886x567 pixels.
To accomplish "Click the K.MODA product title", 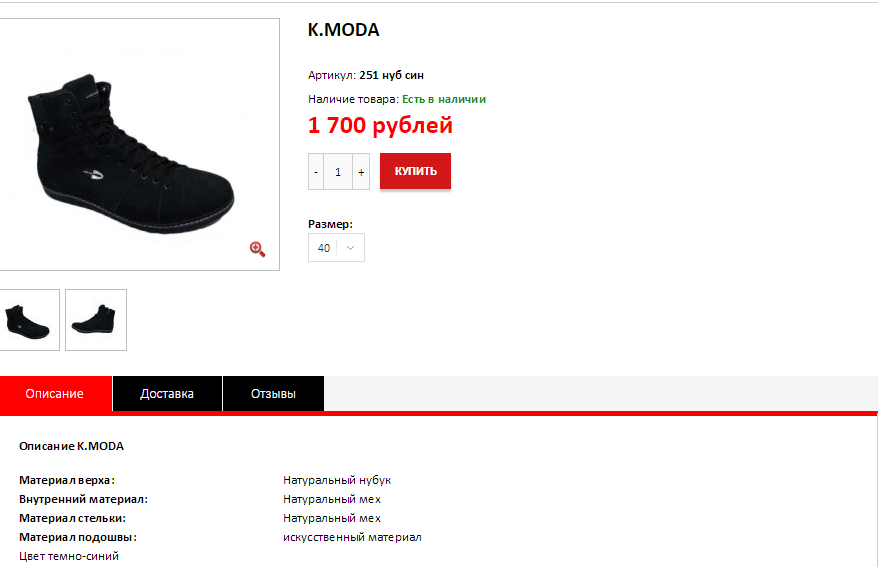I will pyautogui.click(x=344, y=30).
